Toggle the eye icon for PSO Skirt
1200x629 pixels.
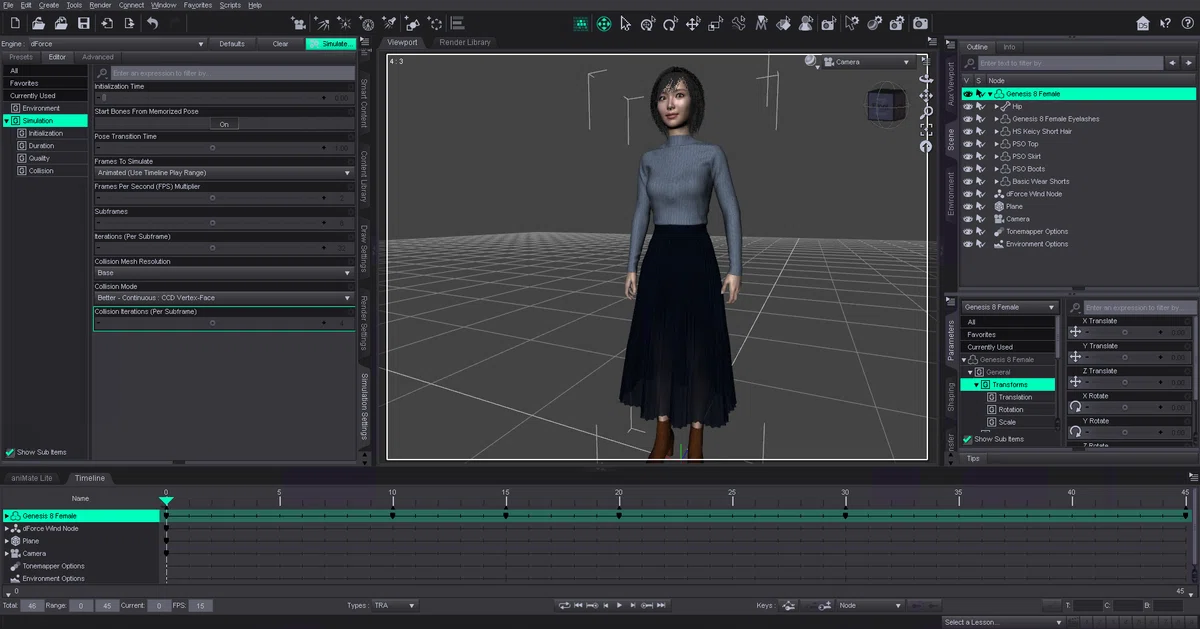pyautogui.click(x=967, y=156)
